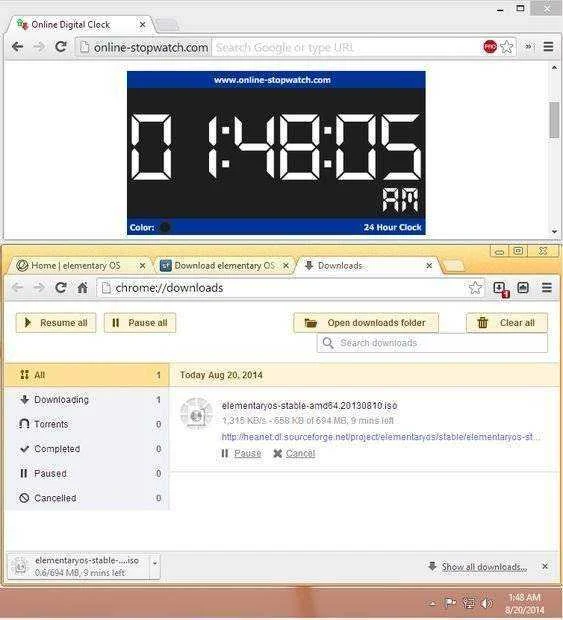Click Pause all button
This screenshot has height=620, width=563.
click(140, 323)
